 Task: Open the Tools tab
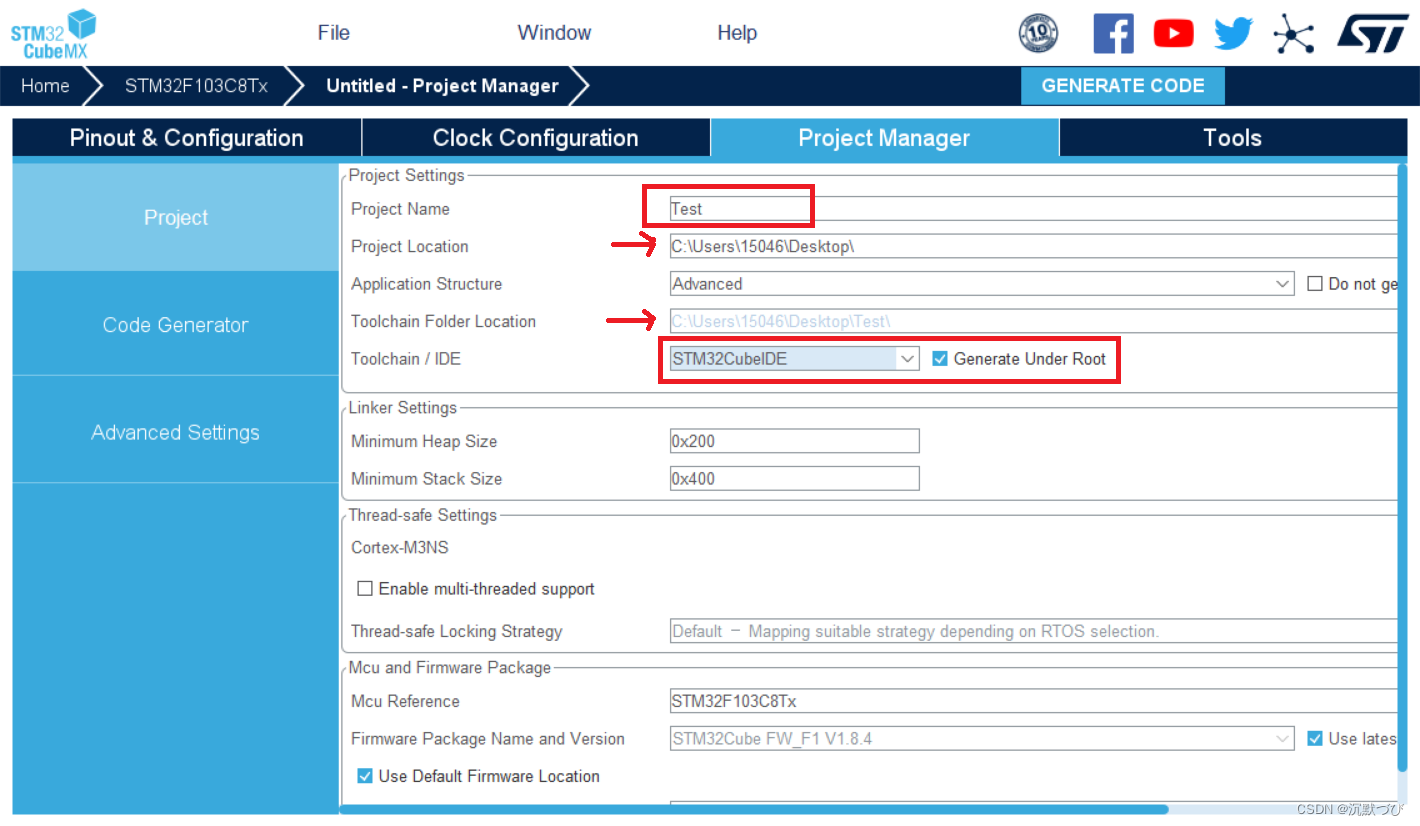[x=1232, y=138]
